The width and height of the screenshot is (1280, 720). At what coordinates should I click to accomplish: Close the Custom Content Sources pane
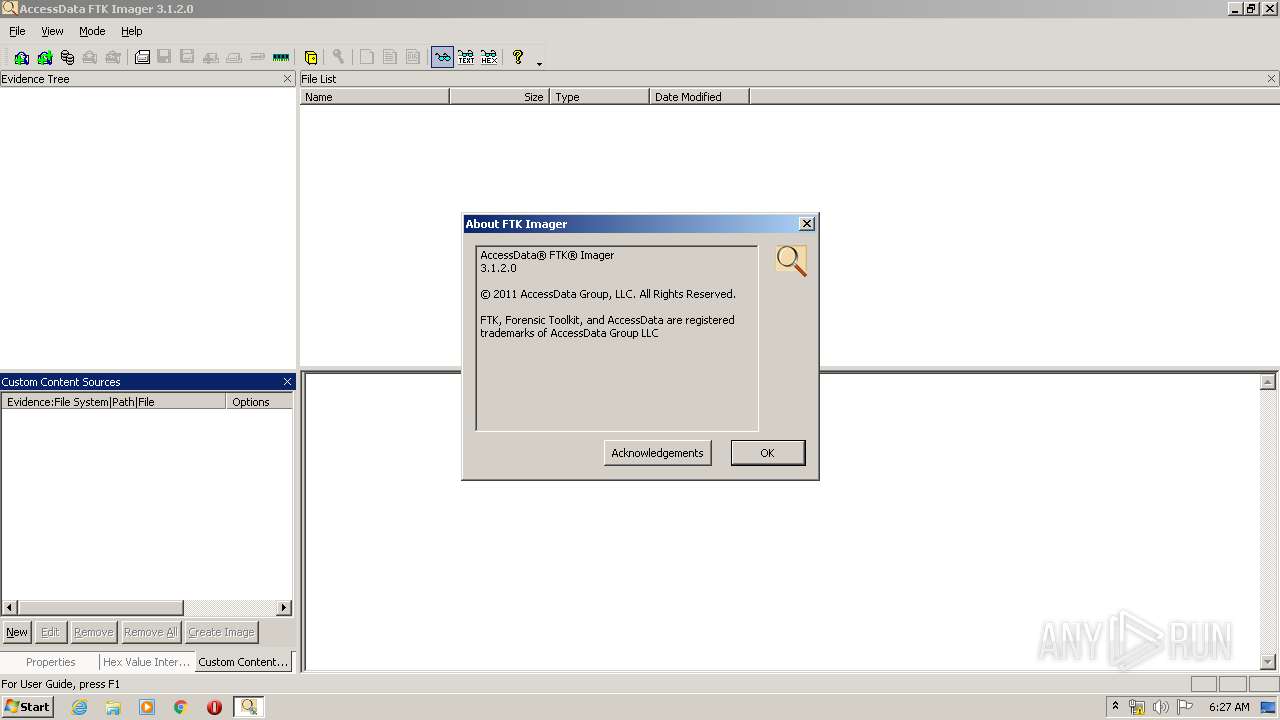tap(288, 382)
